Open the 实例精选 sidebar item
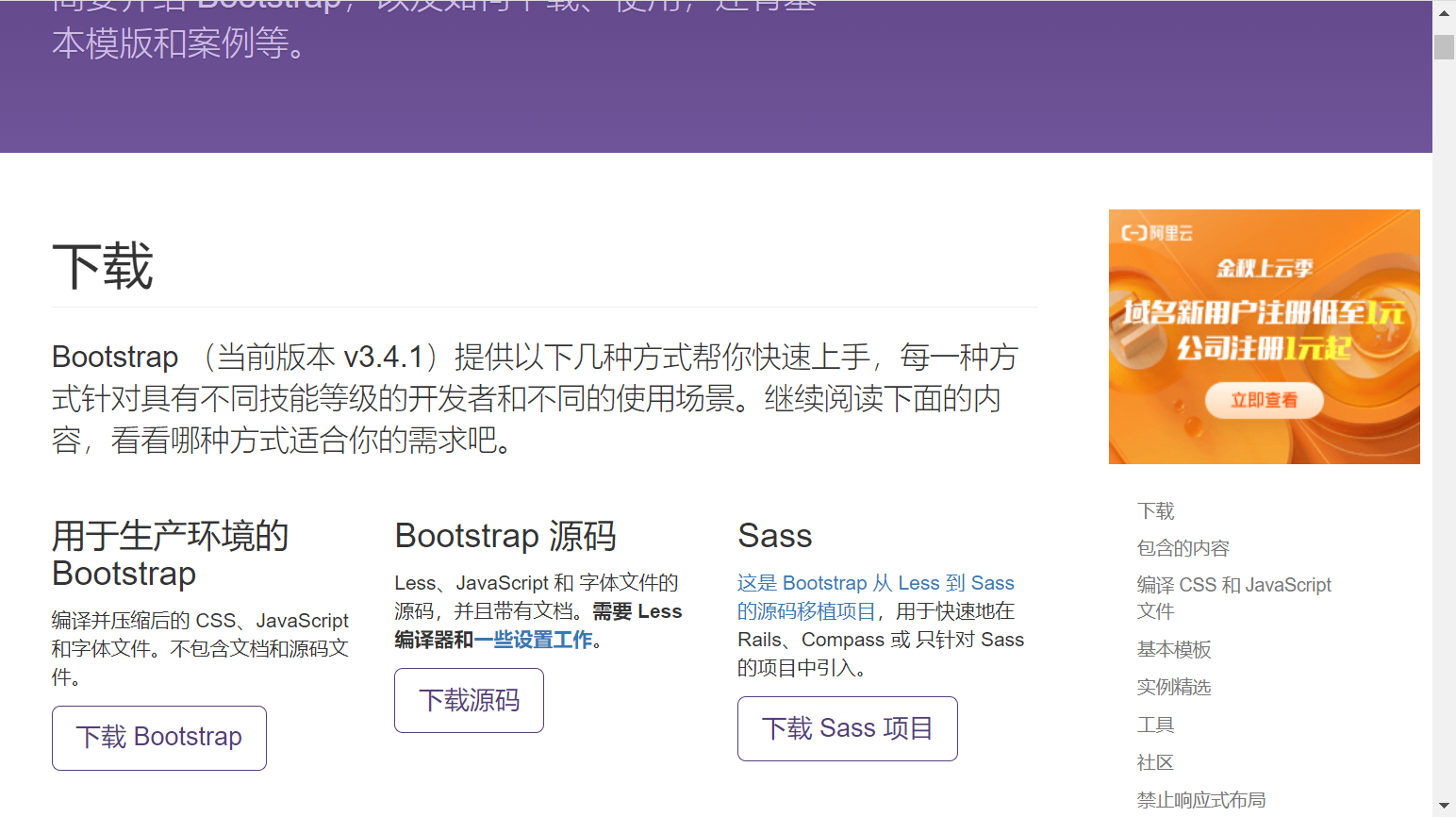The width and height of the screenshot is (1456, 817). 1174,687
